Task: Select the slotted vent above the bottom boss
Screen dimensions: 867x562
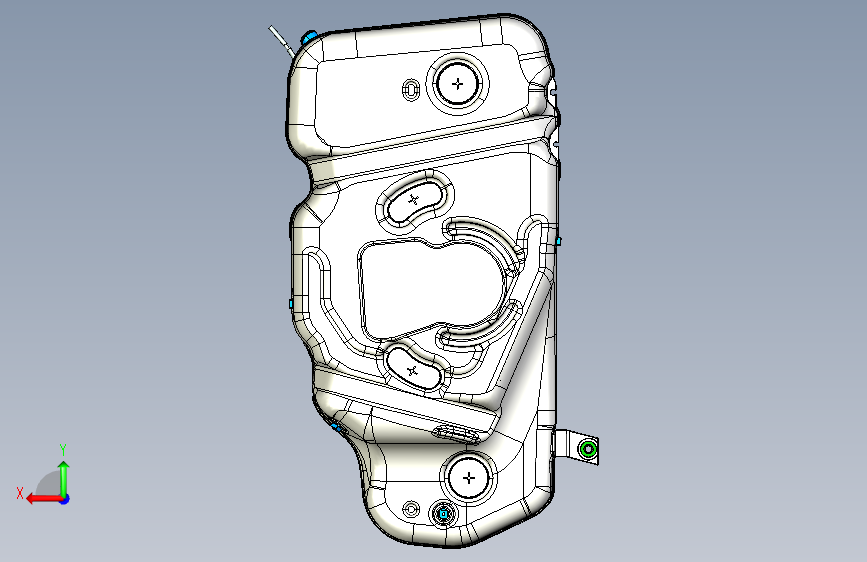Action: (455, 434)
